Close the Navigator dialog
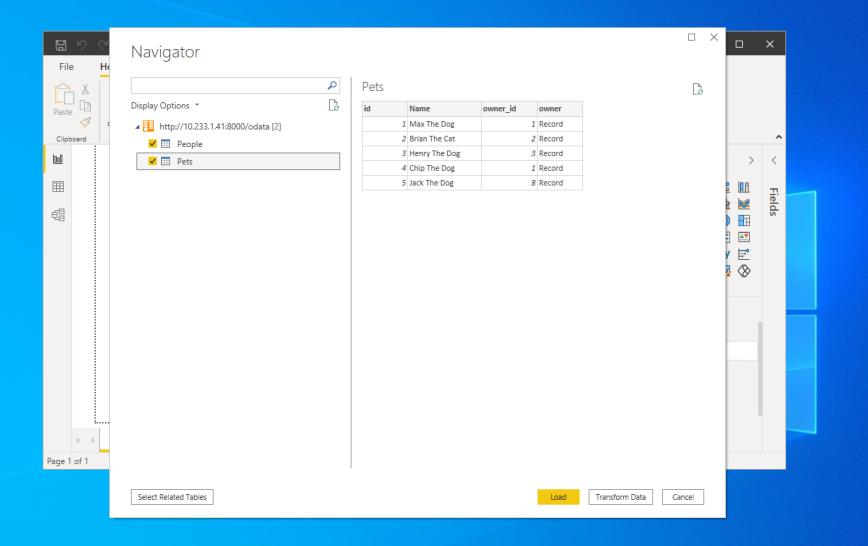The image size is (868, 546). tap(714, 37)
